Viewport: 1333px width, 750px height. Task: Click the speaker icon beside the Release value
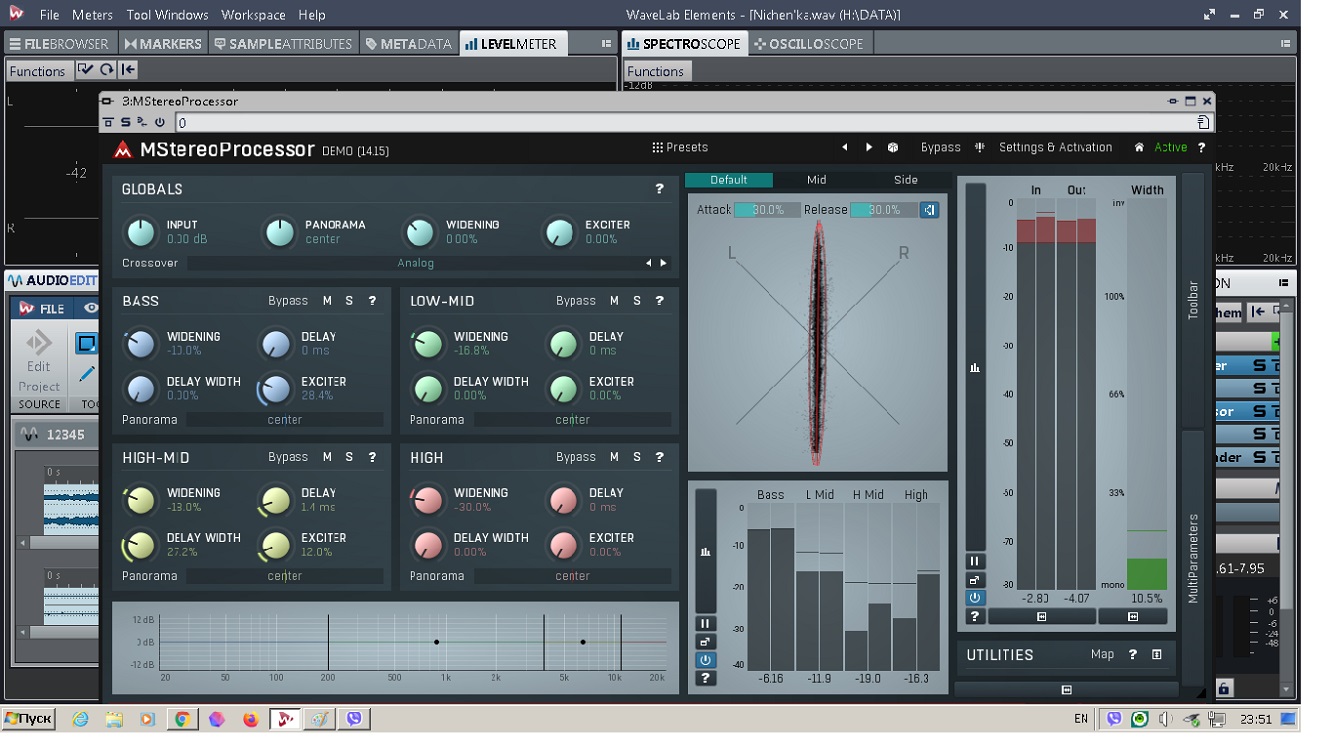point(930,210)
